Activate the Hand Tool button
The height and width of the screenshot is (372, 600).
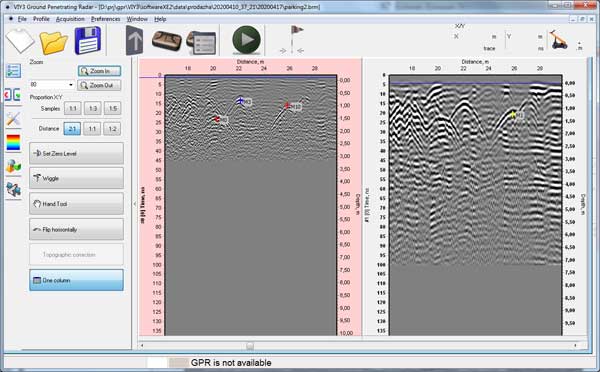(77, 204)
